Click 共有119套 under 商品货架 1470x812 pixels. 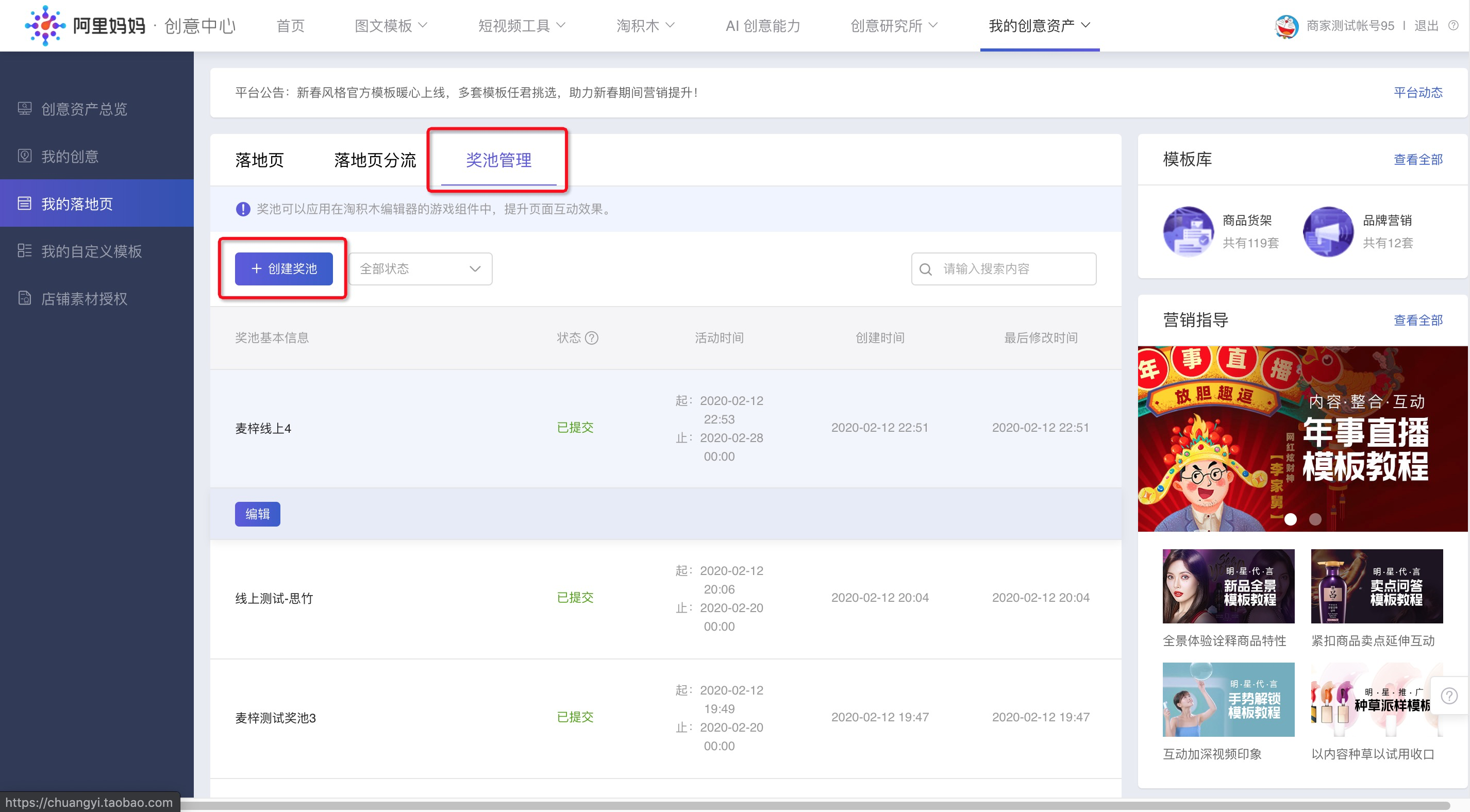tap(1251, 243)
